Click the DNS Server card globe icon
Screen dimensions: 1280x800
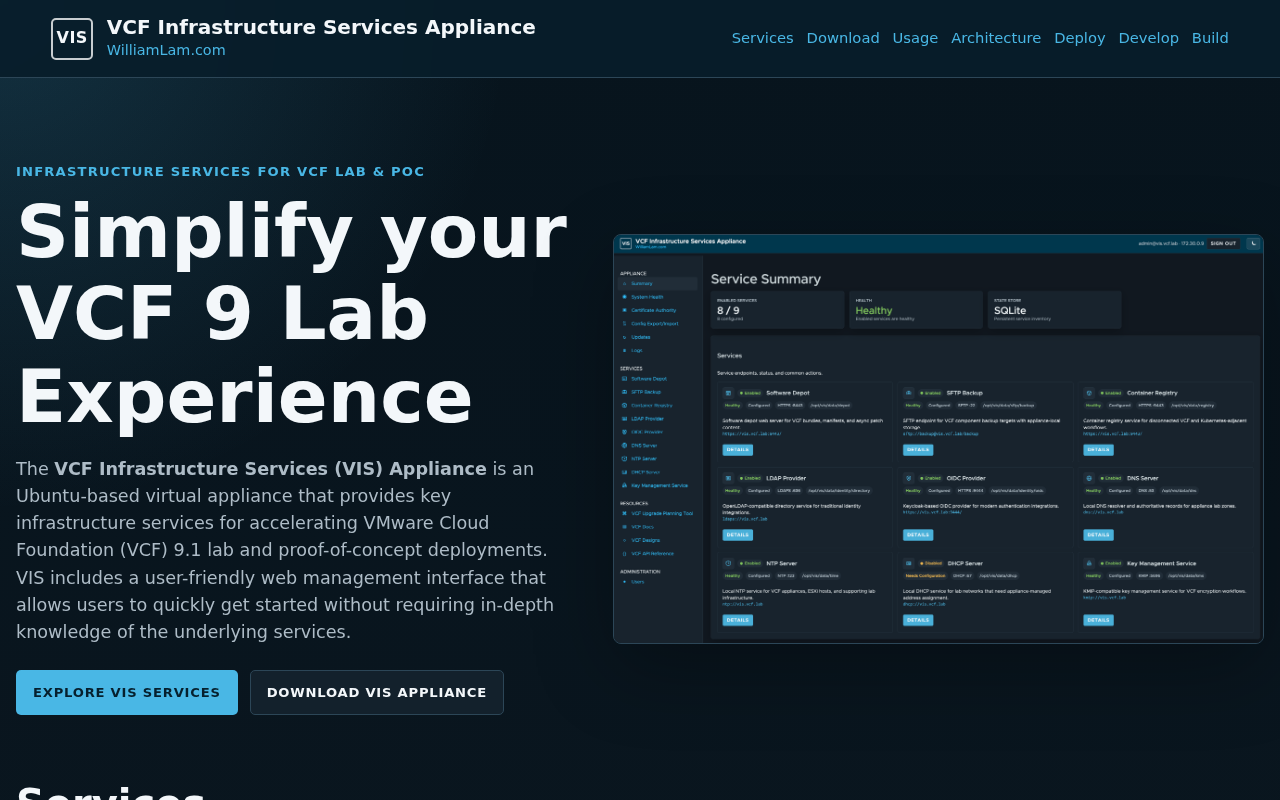pyautogui.click(x=1089, y=478)
